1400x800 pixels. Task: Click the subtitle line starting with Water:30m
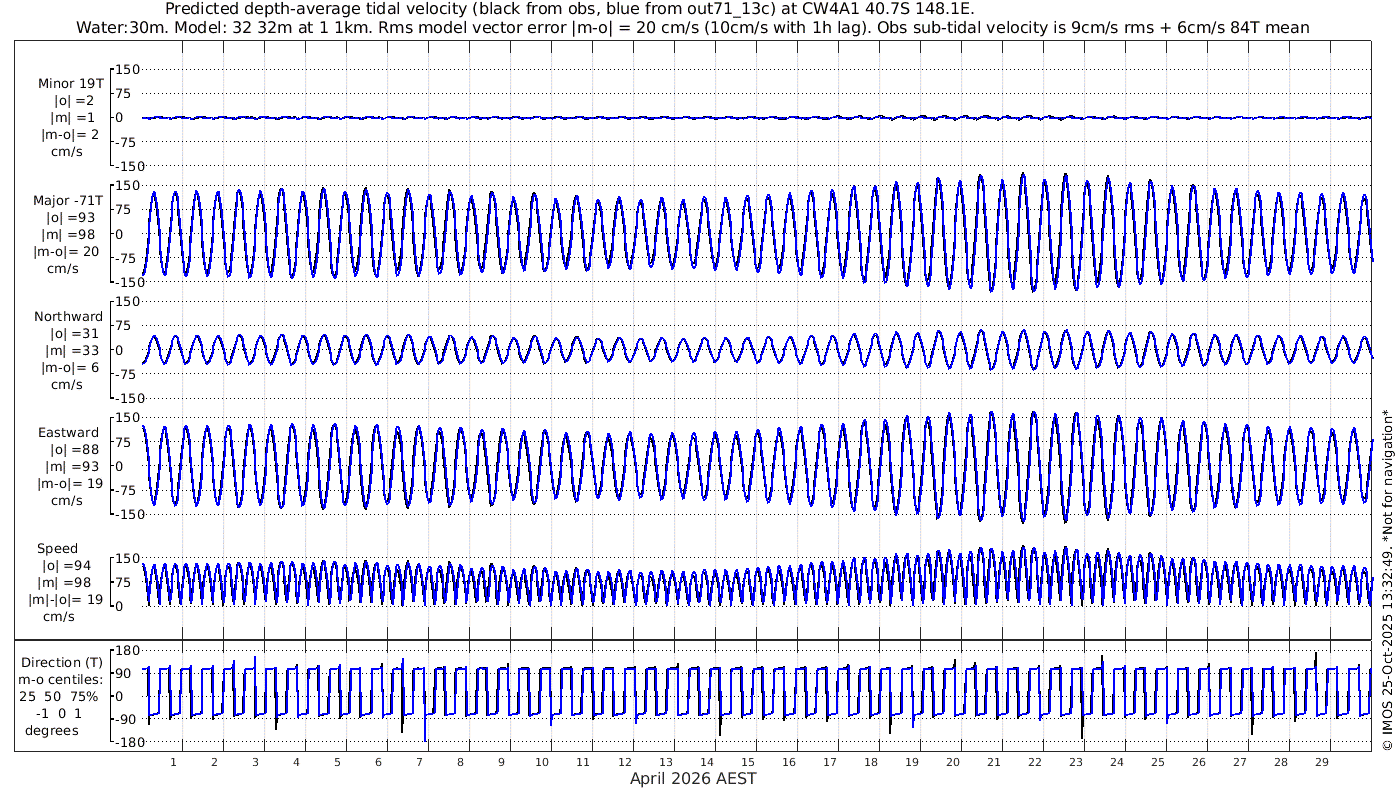pos(692,27)
